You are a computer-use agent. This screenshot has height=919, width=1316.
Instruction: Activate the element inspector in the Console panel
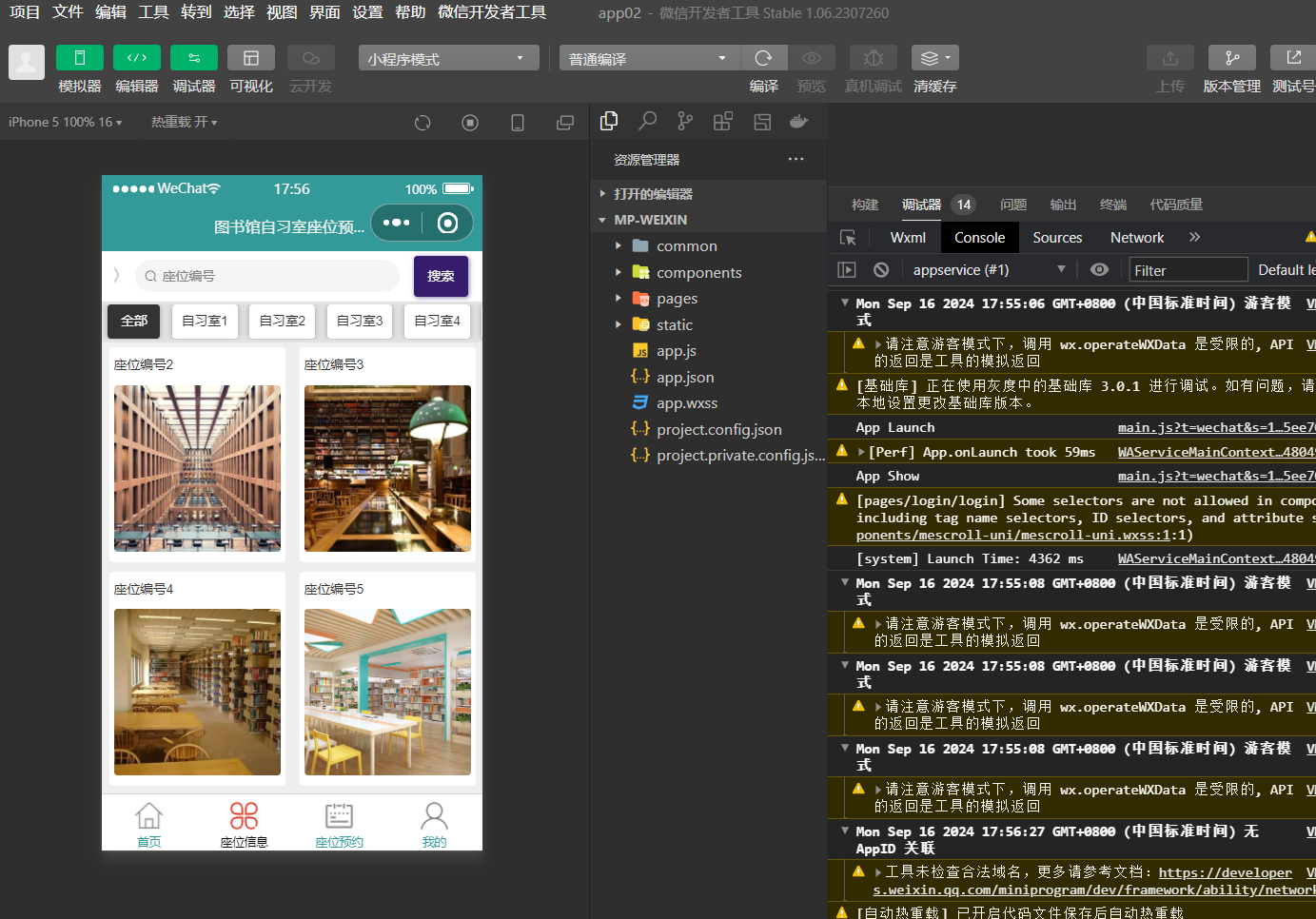(x=847, y=237)
